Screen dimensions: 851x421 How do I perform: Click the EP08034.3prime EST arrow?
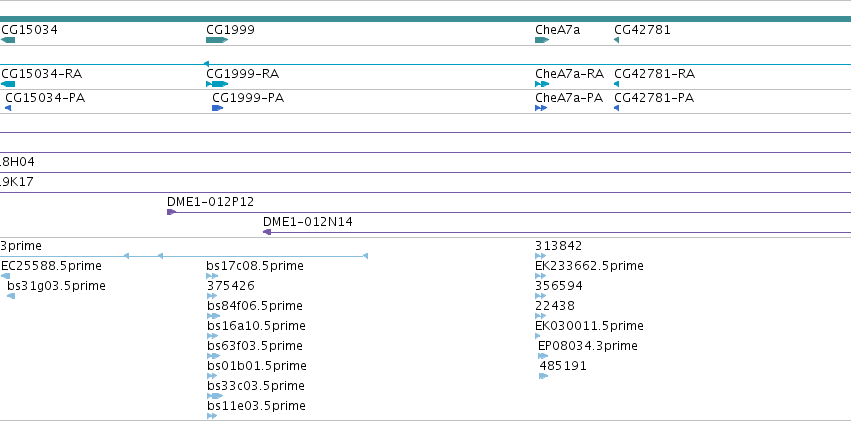coord(543,356)
